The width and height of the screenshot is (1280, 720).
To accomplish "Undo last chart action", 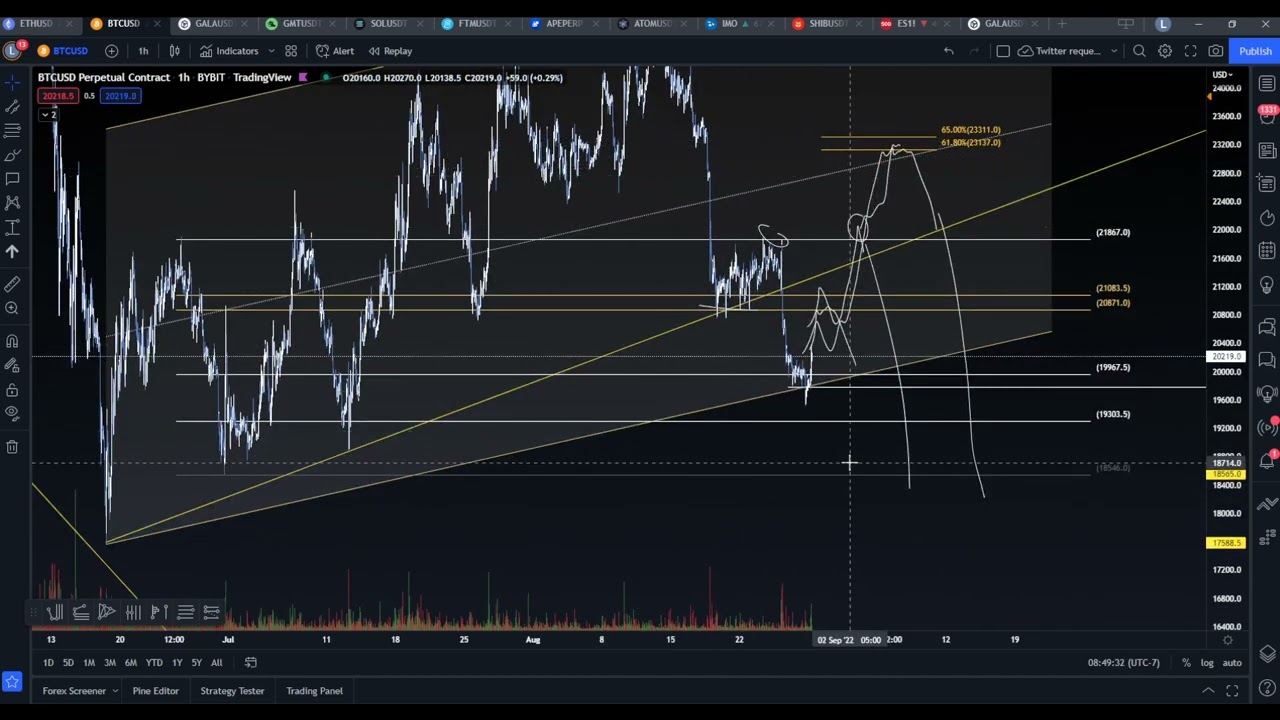I will coord(948,51).
